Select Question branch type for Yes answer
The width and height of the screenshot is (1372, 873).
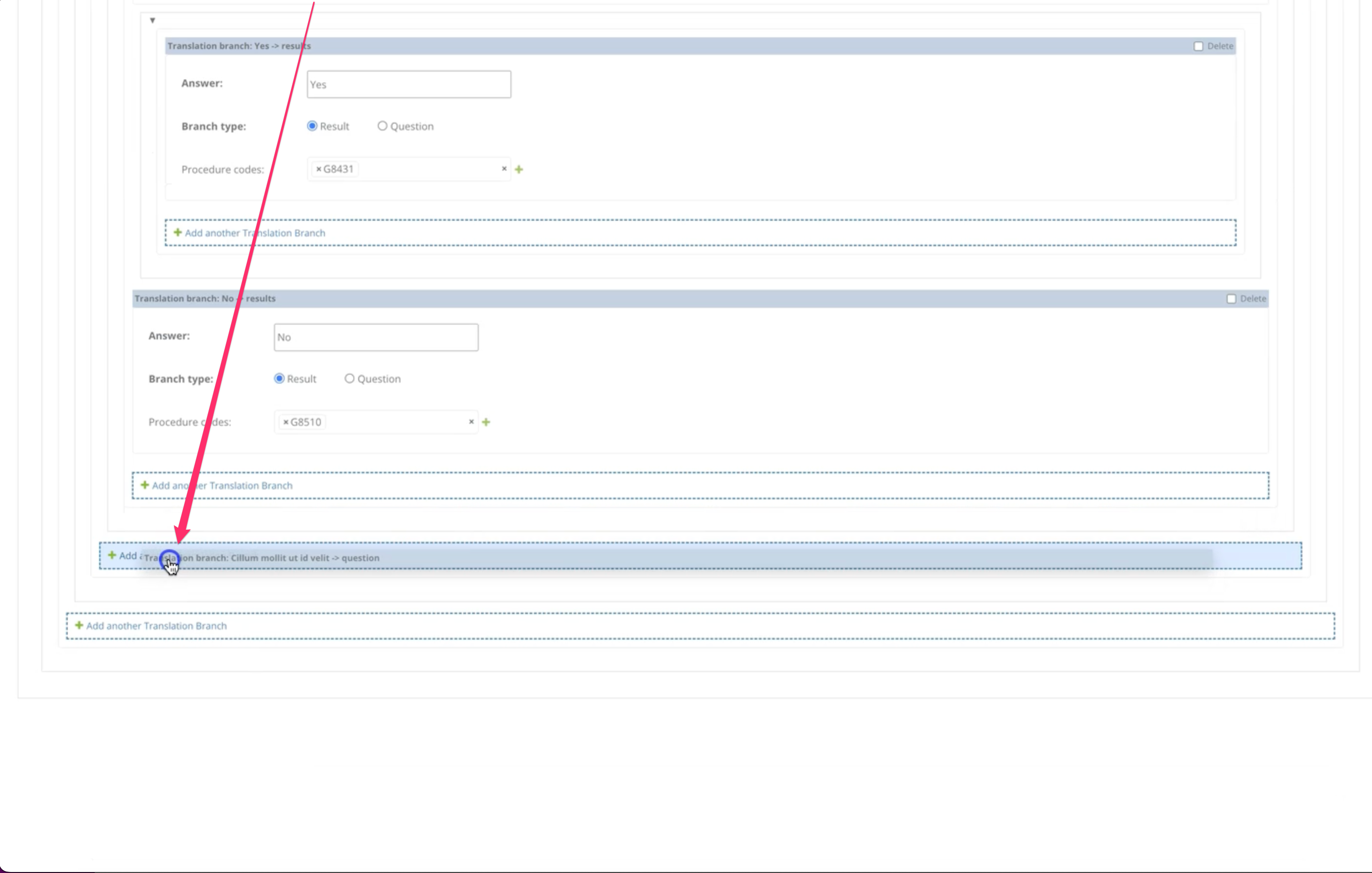click(x=382, y=126)
